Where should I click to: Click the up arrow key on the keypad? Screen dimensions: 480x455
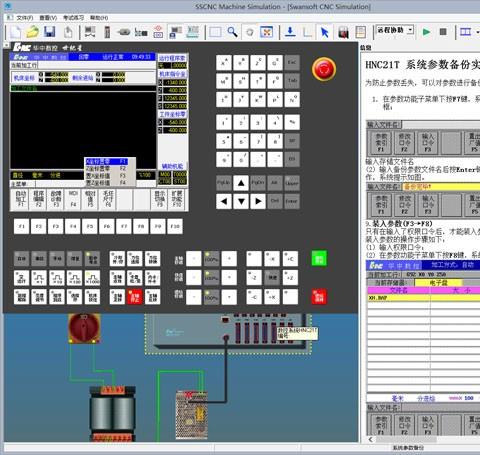pos(241,183)
